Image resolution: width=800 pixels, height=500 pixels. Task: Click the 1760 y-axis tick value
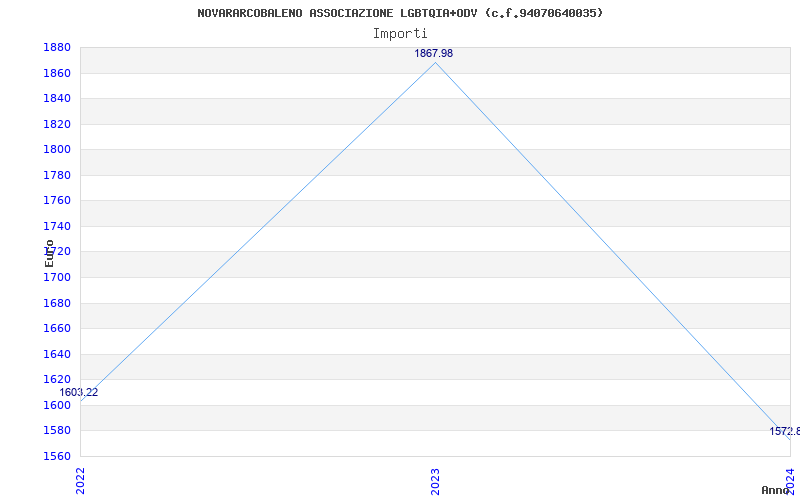tap(57, 201)
